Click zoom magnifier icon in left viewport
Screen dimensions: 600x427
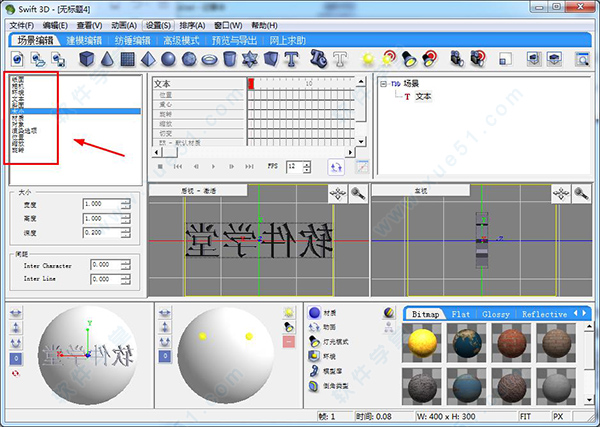tap(581, 194)
